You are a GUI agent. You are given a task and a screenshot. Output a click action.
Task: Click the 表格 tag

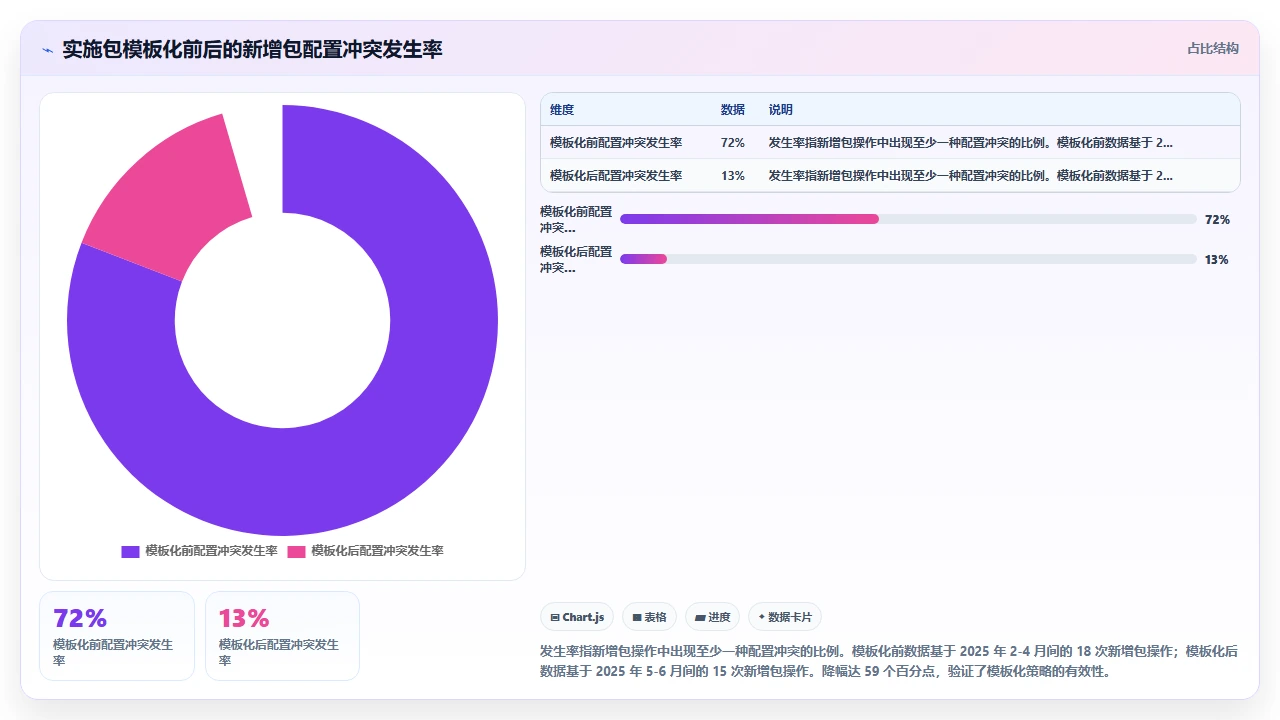click(x=649, y=617)
